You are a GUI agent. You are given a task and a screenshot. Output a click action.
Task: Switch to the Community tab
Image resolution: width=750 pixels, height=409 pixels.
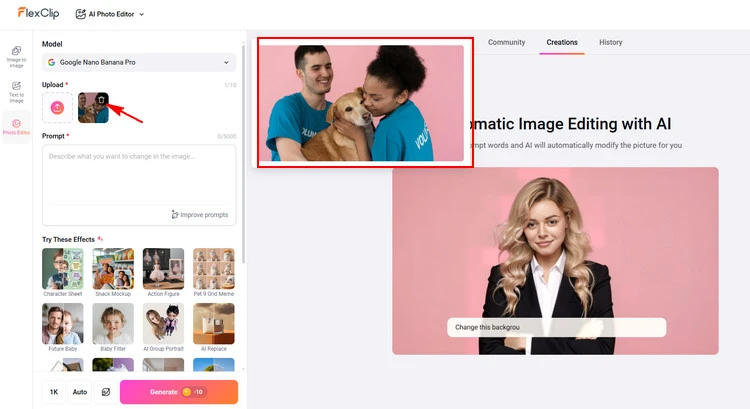pos(507,42)
